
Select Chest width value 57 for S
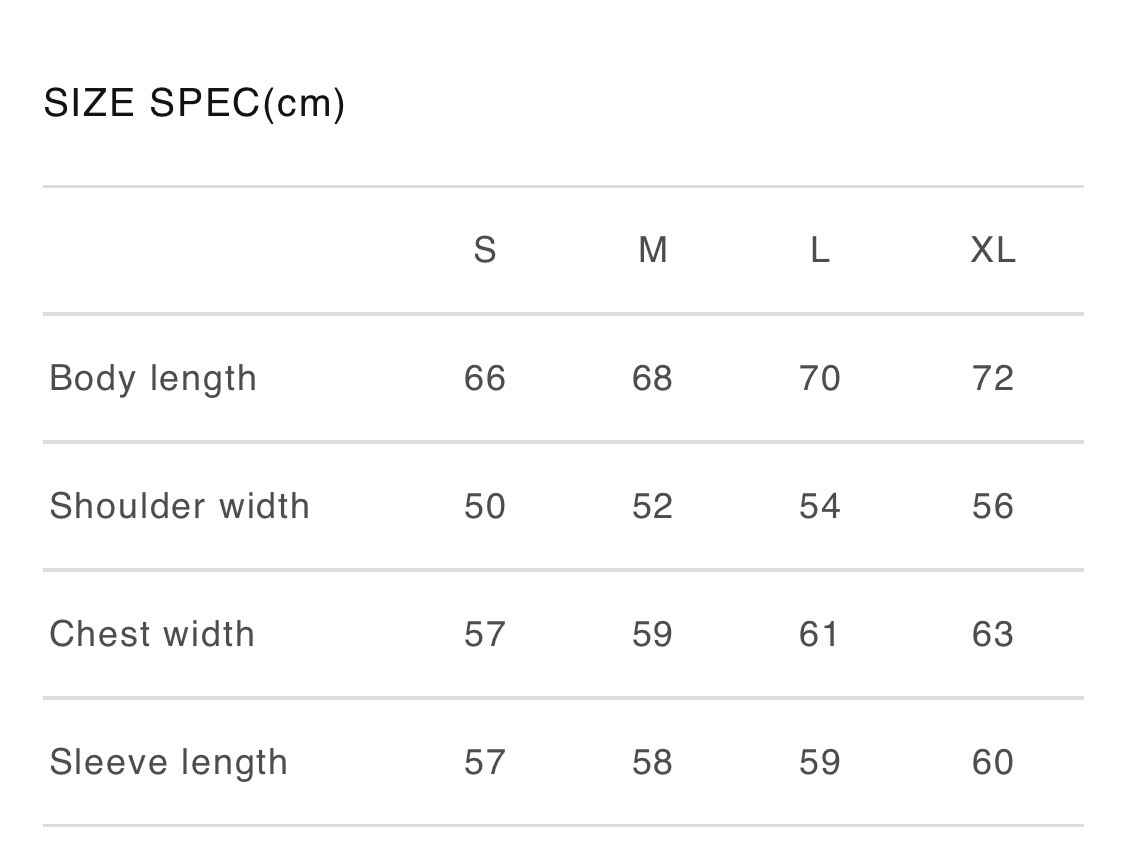point(485,634)
